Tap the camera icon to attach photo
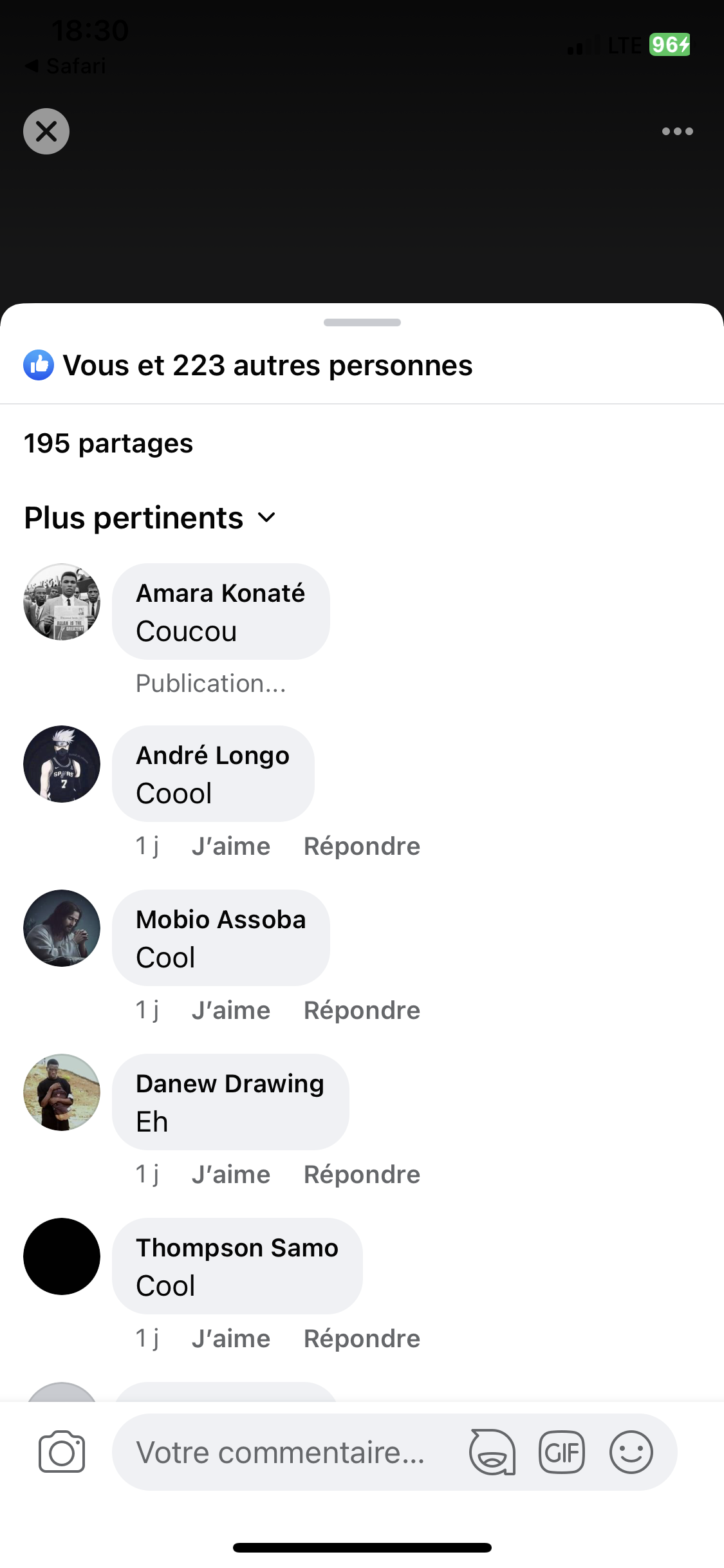The image size is (724, 1568). pos(62,1452)
